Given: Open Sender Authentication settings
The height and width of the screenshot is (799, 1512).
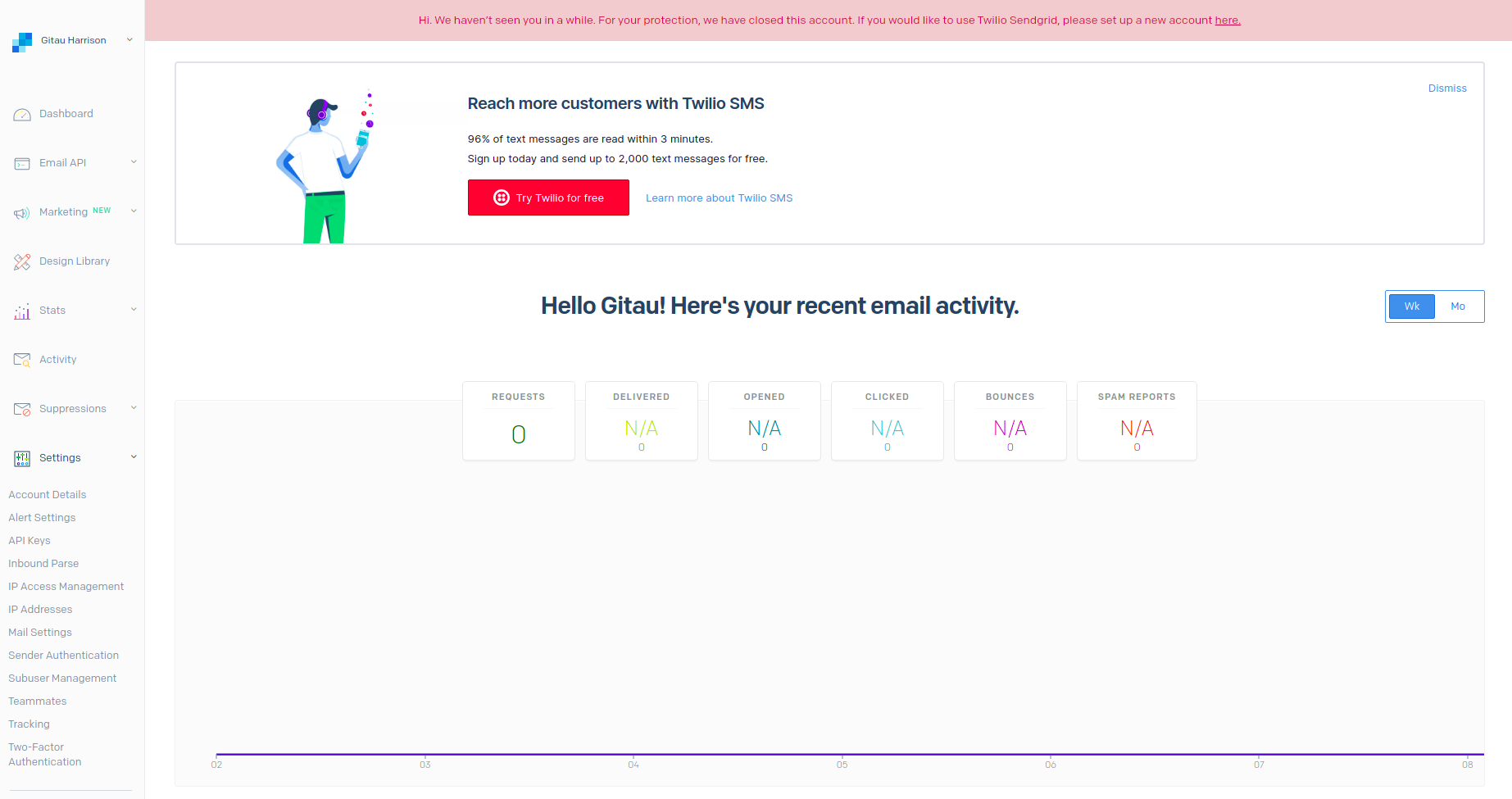Looking at the screenshot, I should coord(64,656).
